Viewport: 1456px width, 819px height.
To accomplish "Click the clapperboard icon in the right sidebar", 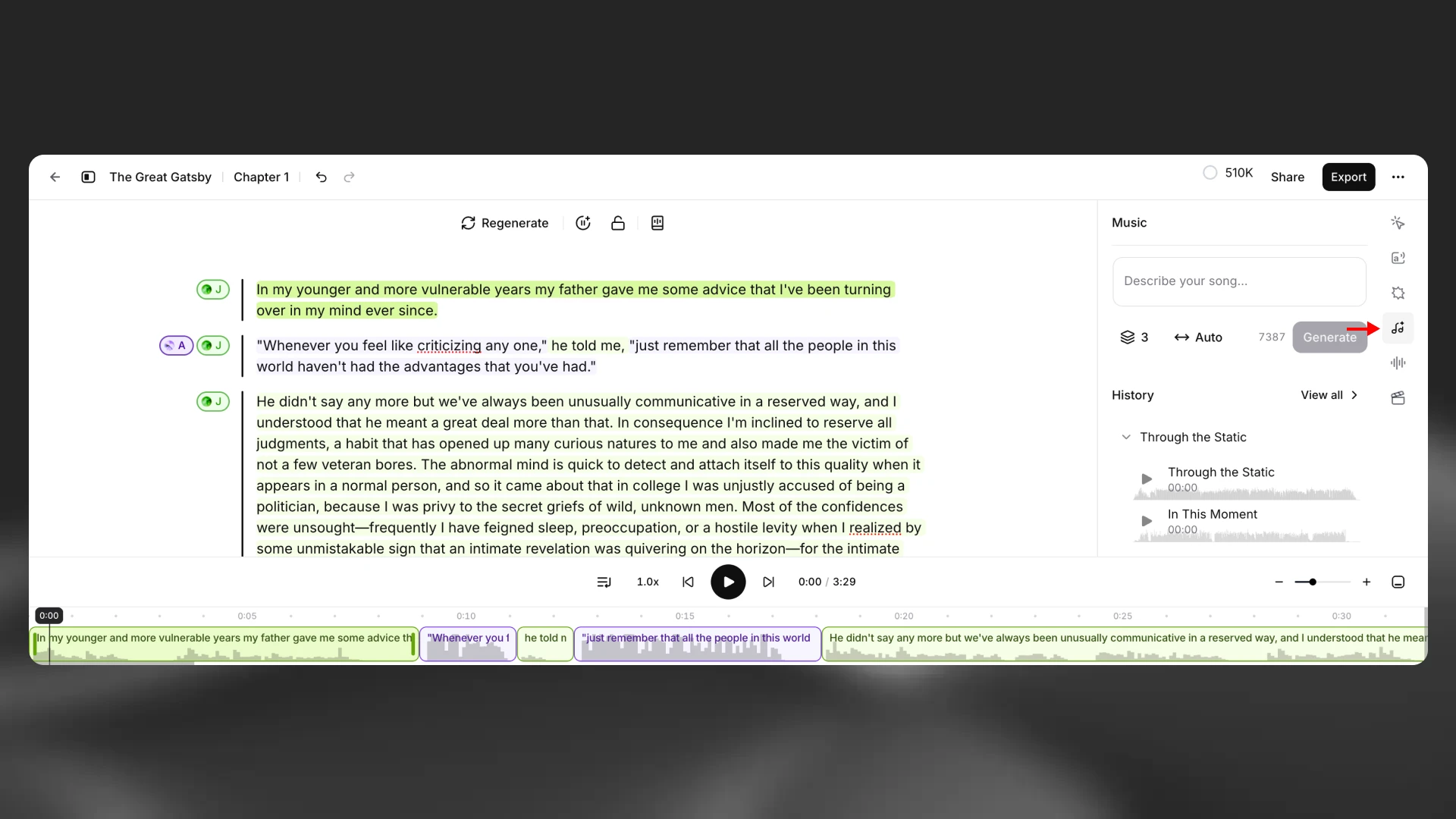I will click(x=1398, y=397).
